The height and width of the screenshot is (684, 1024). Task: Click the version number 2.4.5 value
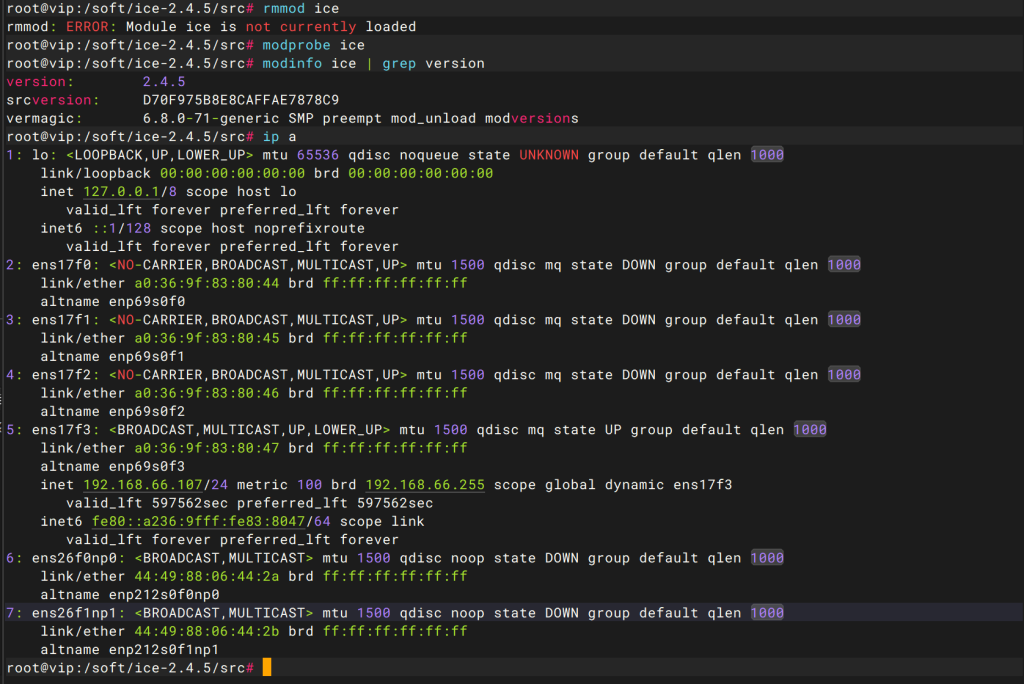click(164, 81)
